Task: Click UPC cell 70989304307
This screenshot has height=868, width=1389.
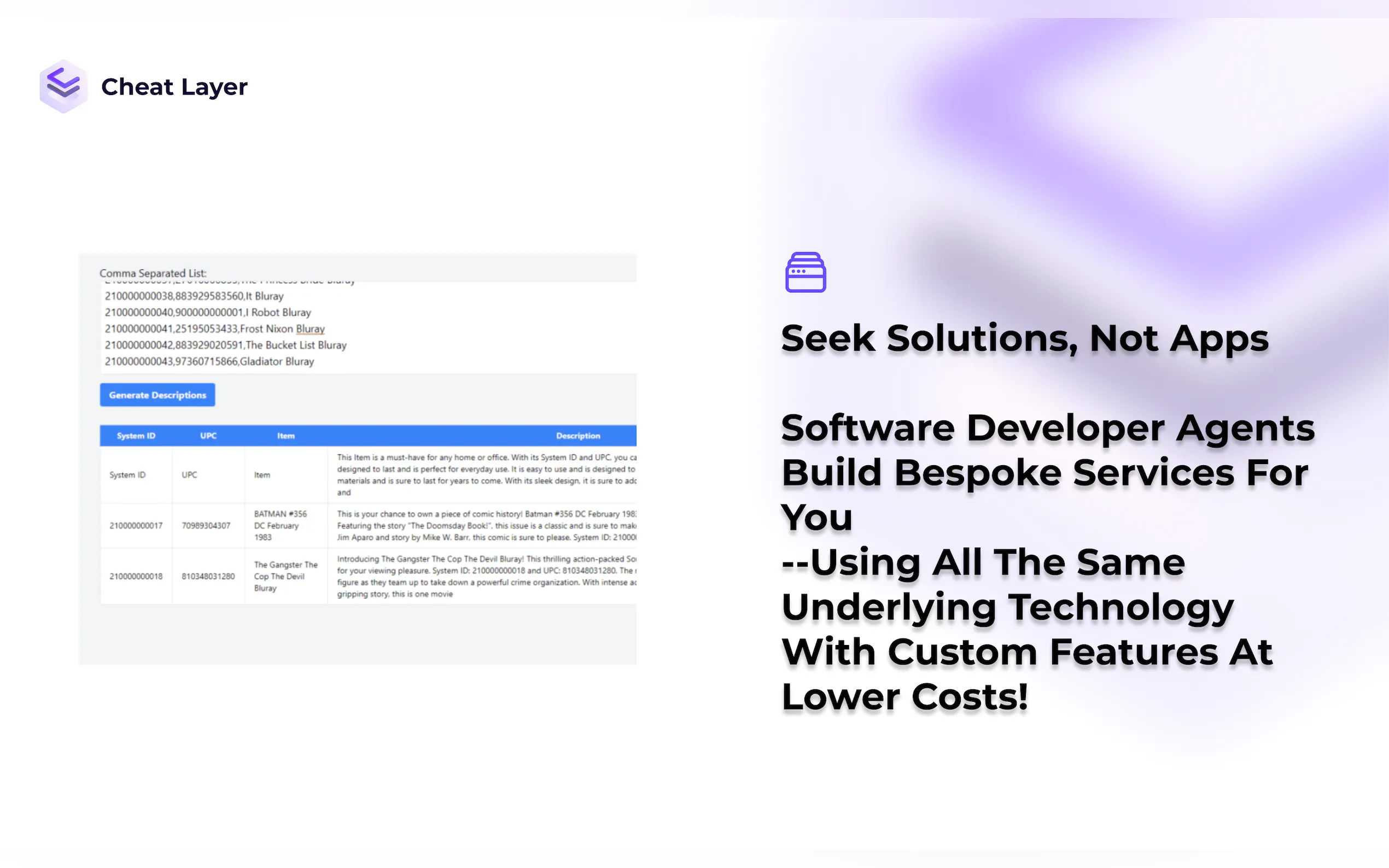Action: coord(206,526)
